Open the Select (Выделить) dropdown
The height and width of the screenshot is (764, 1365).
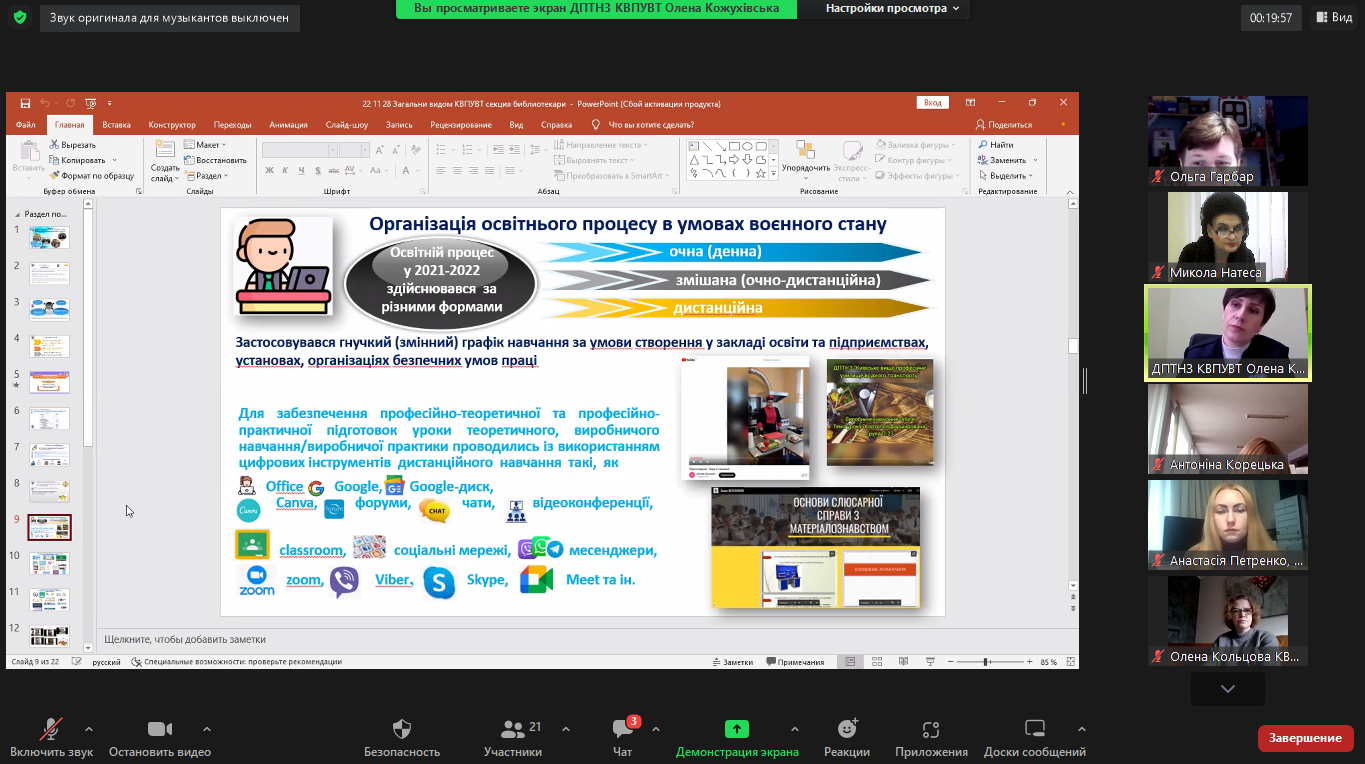(x=1007, y=175)
